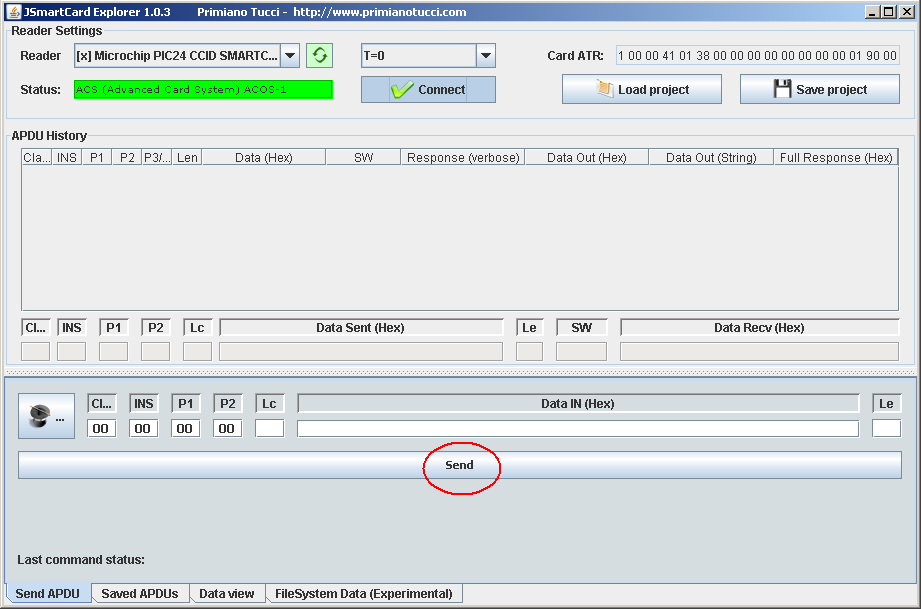Select the Send APDU tab
Image resolution: width=921 pixels, height=609 pixels.
47,594
